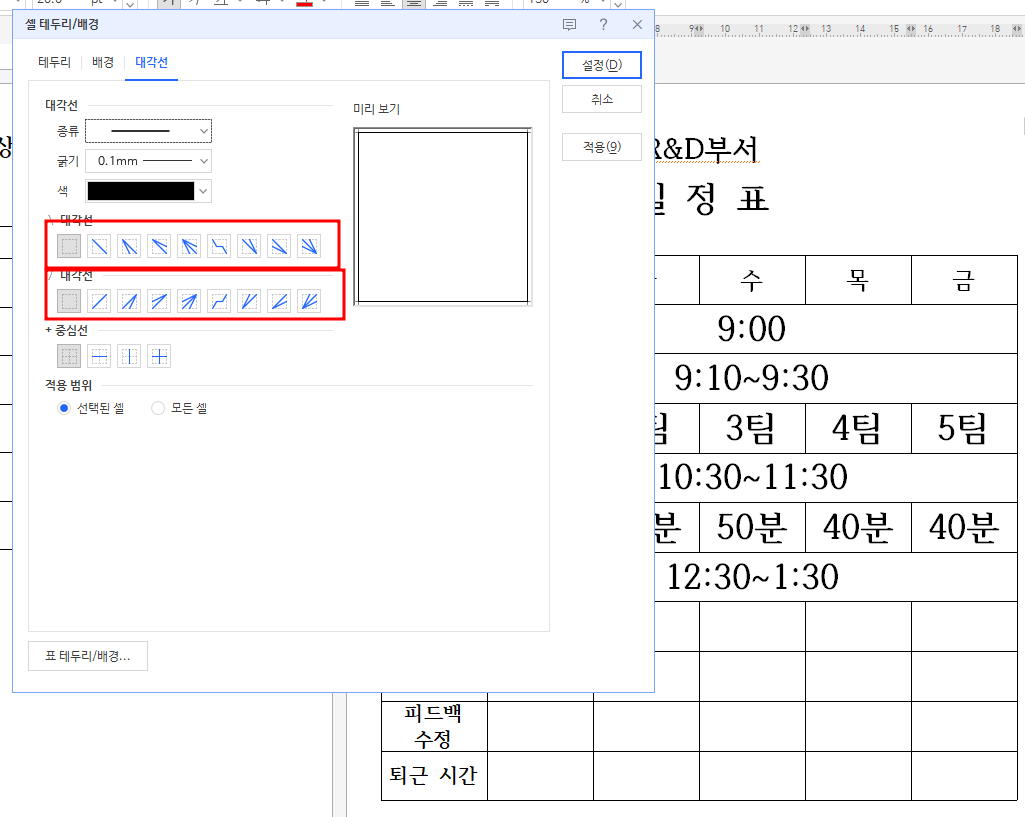Apply two lines from bottom-left fanning rightward
This screenshot has width=1025, height=817.
[x=279, y=301]
